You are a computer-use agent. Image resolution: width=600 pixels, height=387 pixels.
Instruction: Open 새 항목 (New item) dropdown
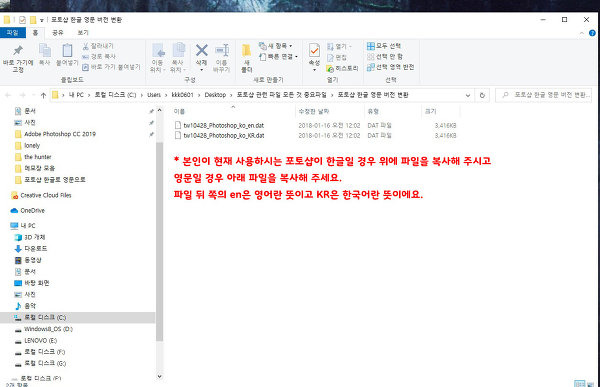pyautogui.click(x=276, y=46)
